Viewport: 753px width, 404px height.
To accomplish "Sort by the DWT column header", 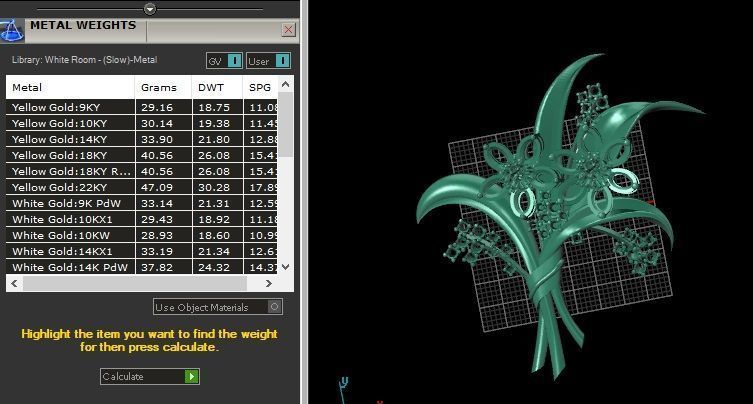I will (217, 87).
